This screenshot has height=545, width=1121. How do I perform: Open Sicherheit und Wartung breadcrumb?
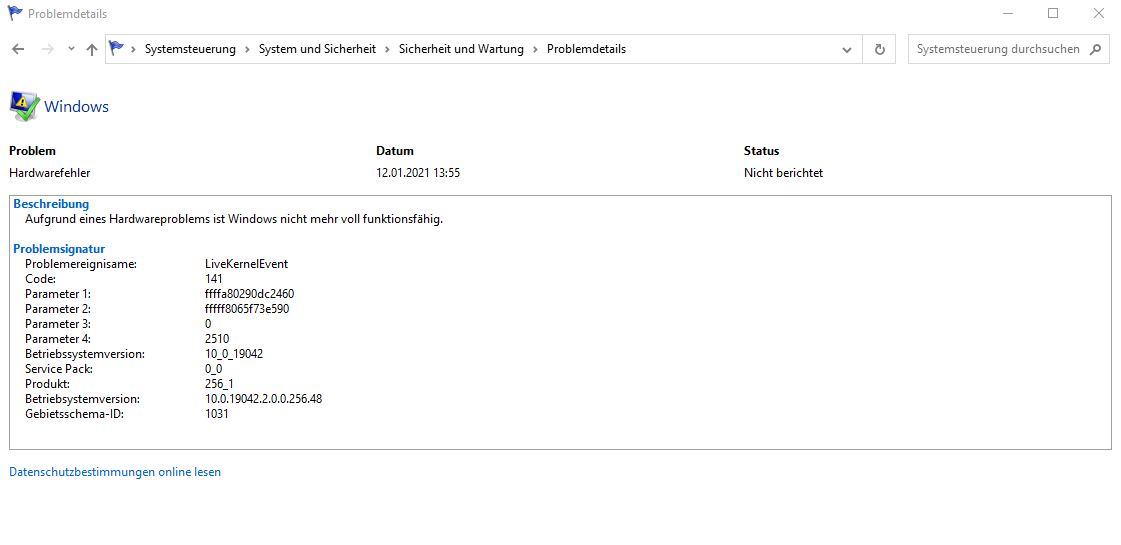click(461, 49)
